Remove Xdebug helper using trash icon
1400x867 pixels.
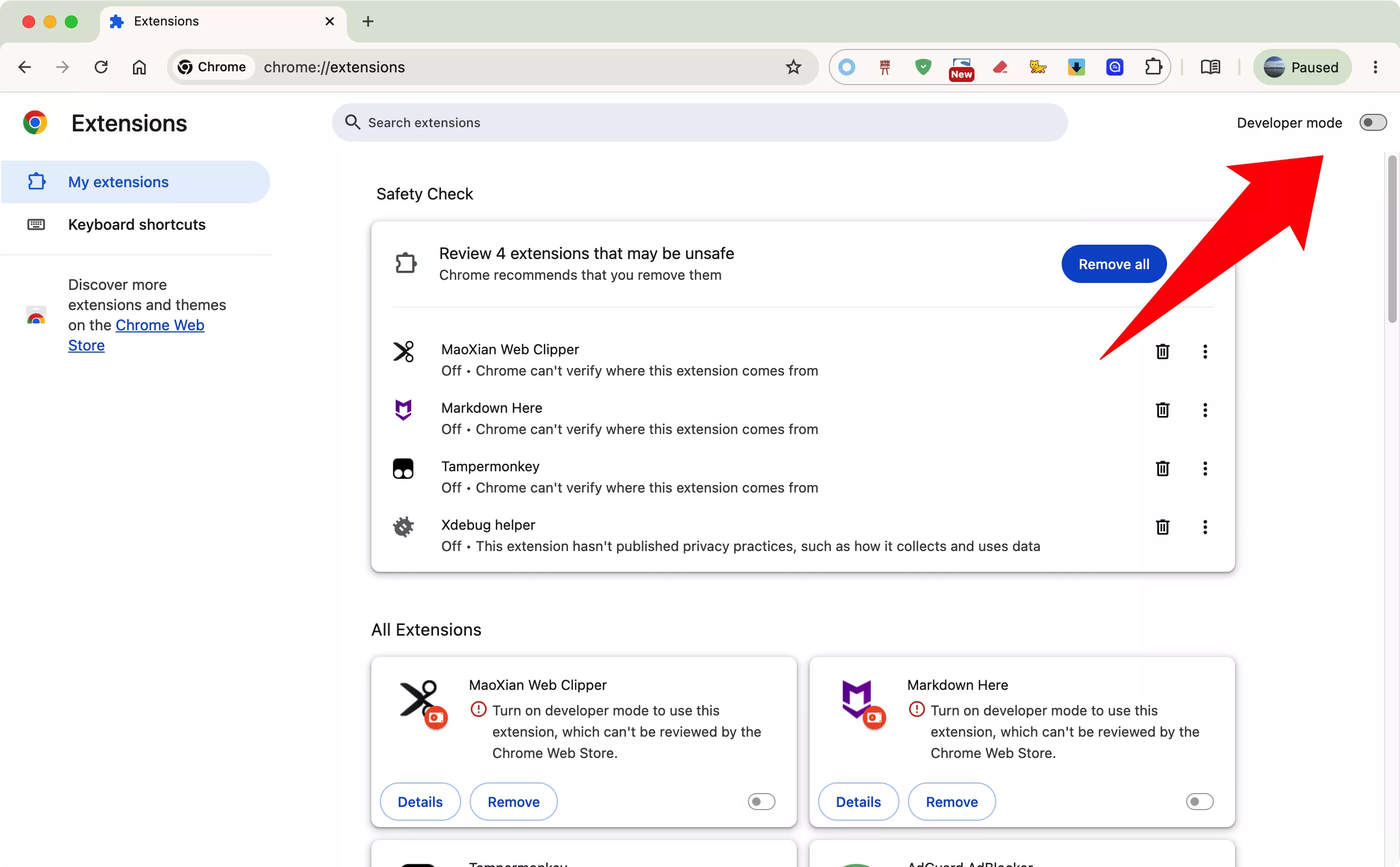1162,527
